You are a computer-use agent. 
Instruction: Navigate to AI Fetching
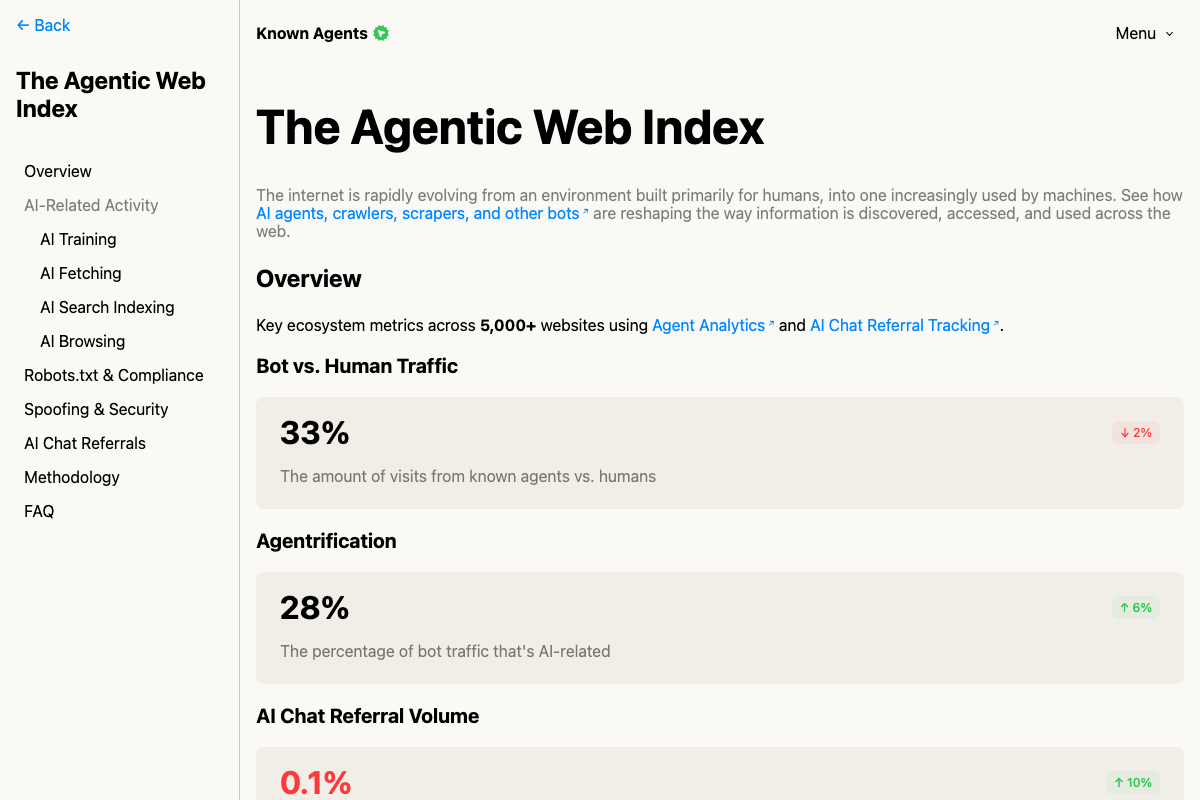click(81, 273)
